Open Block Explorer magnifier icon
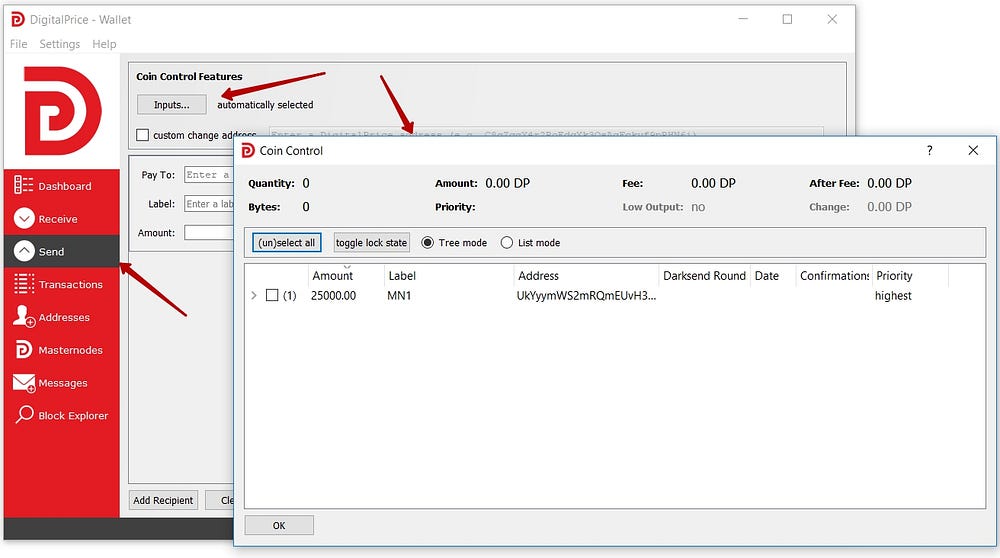Screen dimensions: 1000x558 (x=24, y=415)
